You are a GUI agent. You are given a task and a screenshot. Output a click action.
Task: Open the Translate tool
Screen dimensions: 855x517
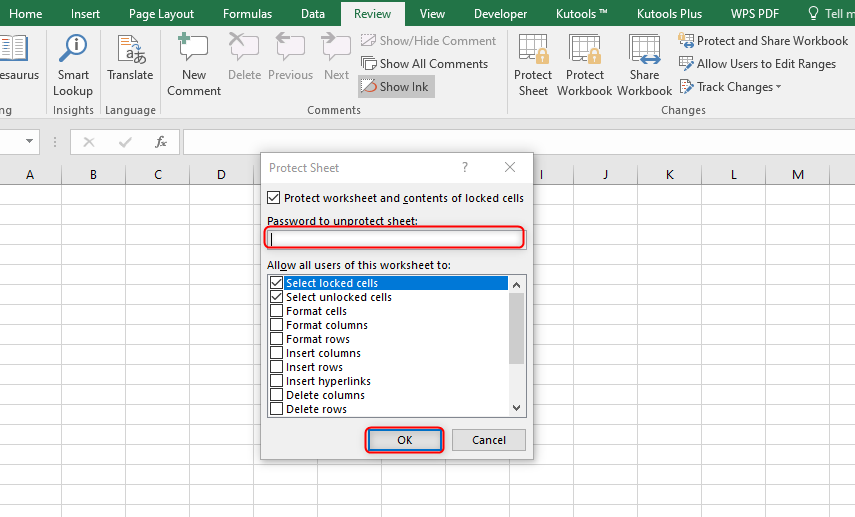[130, 58]
